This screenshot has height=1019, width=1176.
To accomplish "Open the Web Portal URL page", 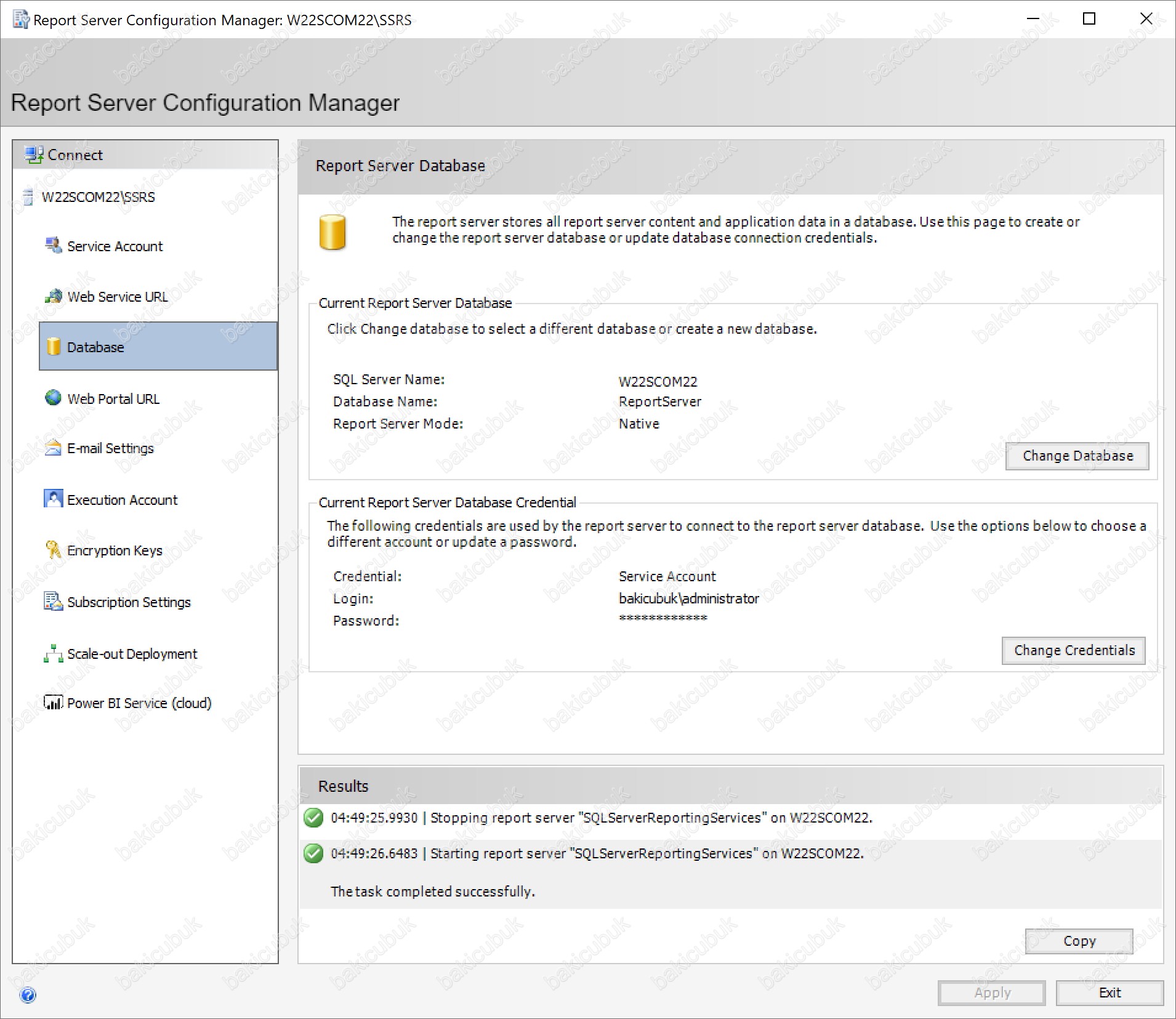I will pos(113,399).
